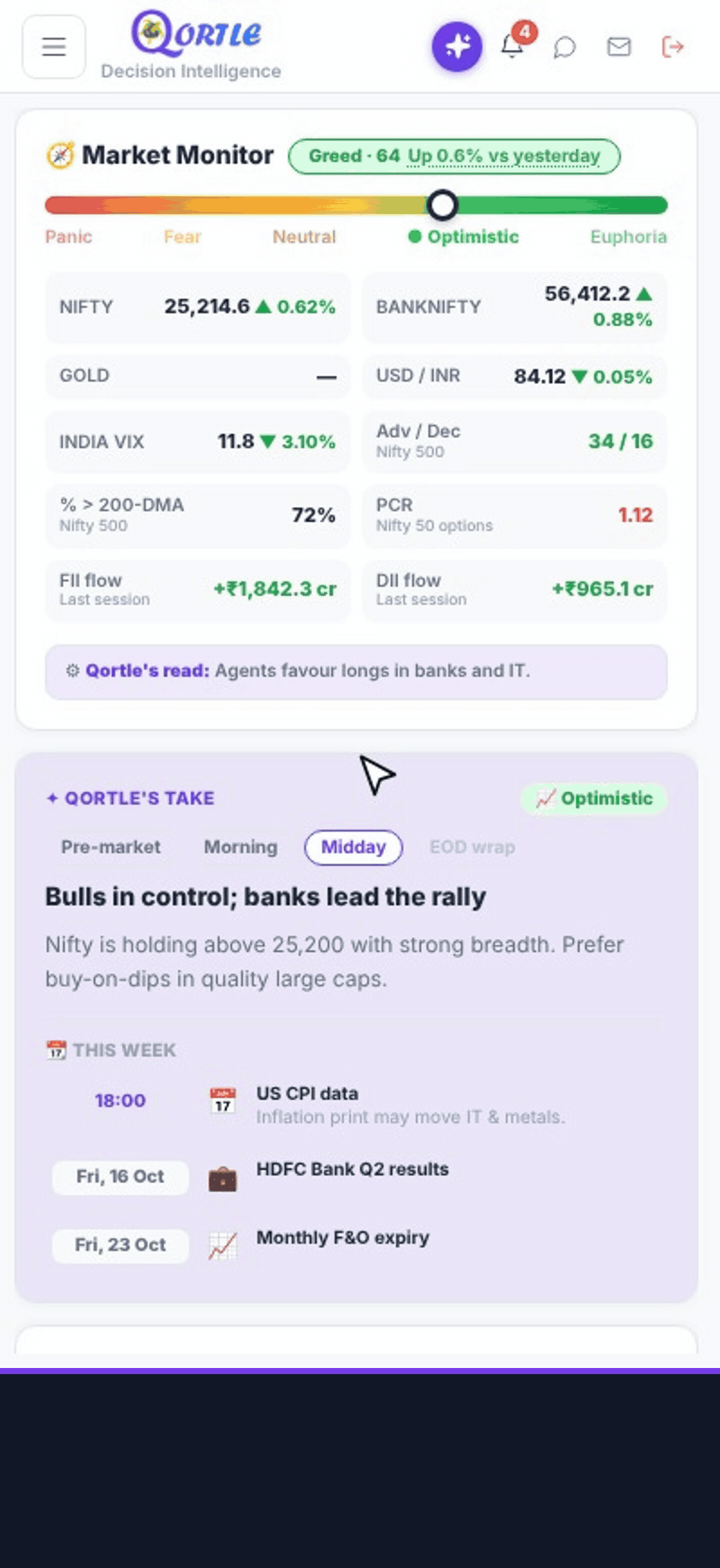
Task: Click the purple AI sparkle button
Action: pyautogui.click(x=457, y=47)
